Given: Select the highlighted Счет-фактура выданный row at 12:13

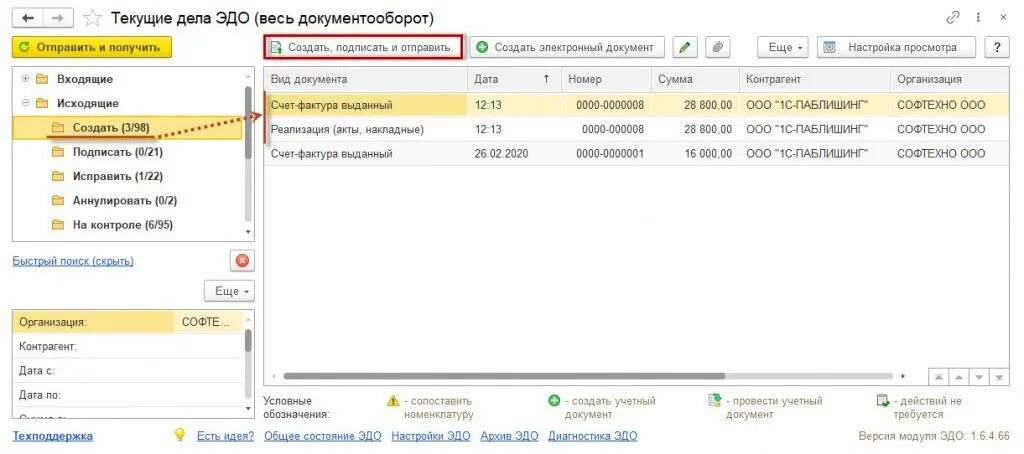Looking at the screenshot, I should 637,105.
